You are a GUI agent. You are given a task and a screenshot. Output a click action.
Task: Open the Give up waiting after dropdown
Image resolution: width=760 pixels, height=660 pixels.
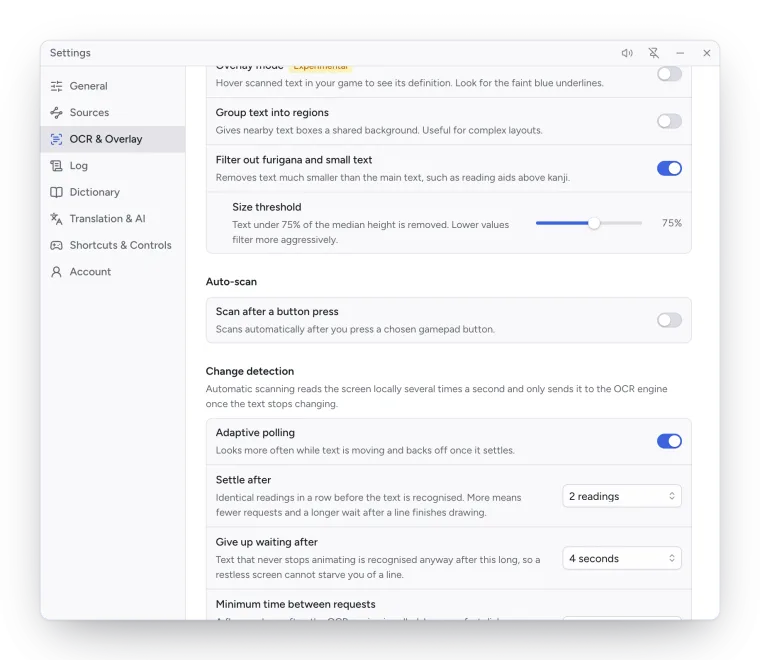(x=622, y=559)
